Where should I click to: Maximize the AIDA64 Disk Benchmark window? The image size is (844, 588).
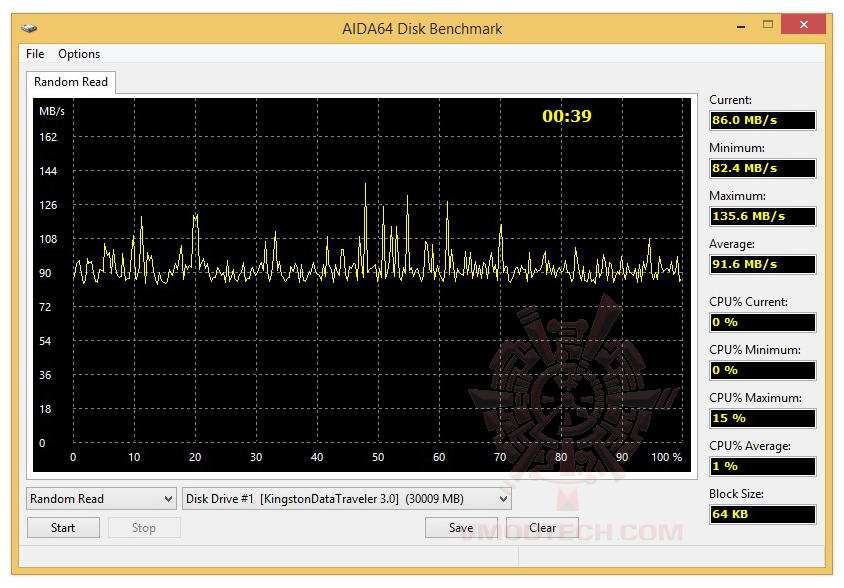tap(768, 25)
